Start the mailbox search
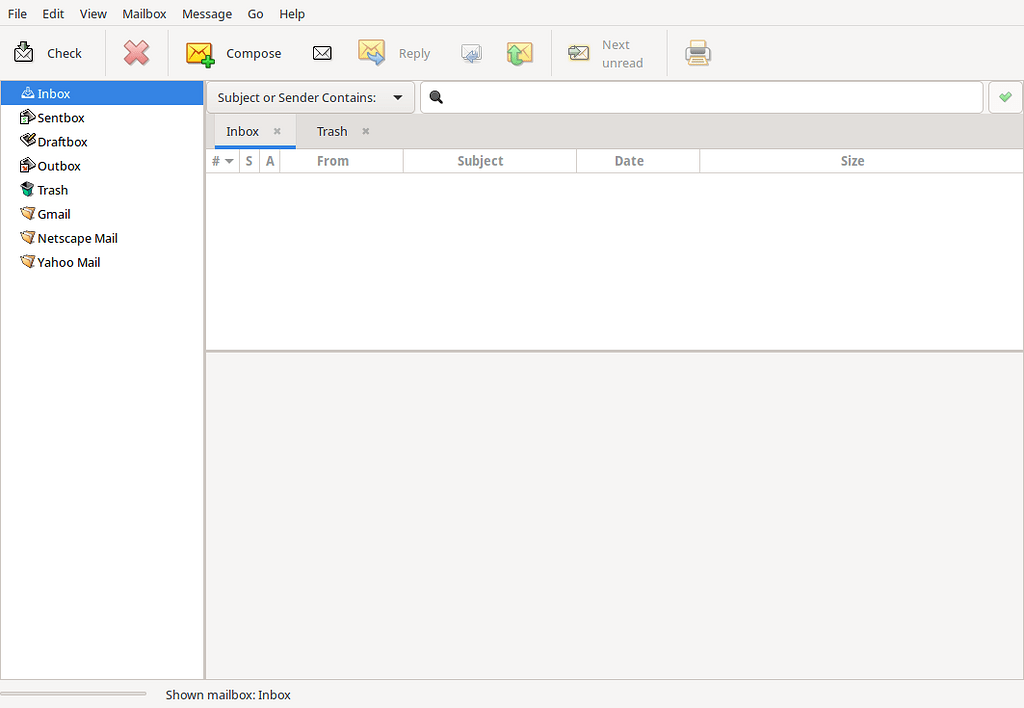The height and width of the screenshot is (708, 1024). 435,97
